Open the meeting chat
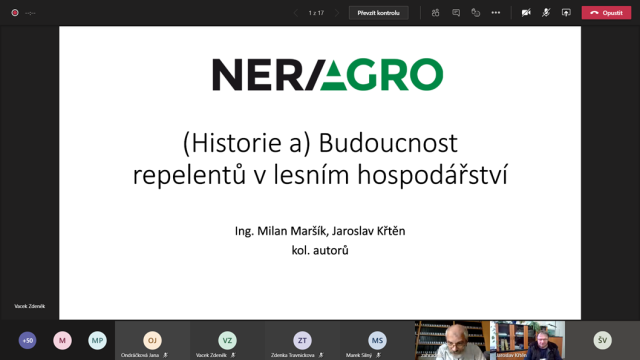The image size is (640, 360). tap(456, 13)
